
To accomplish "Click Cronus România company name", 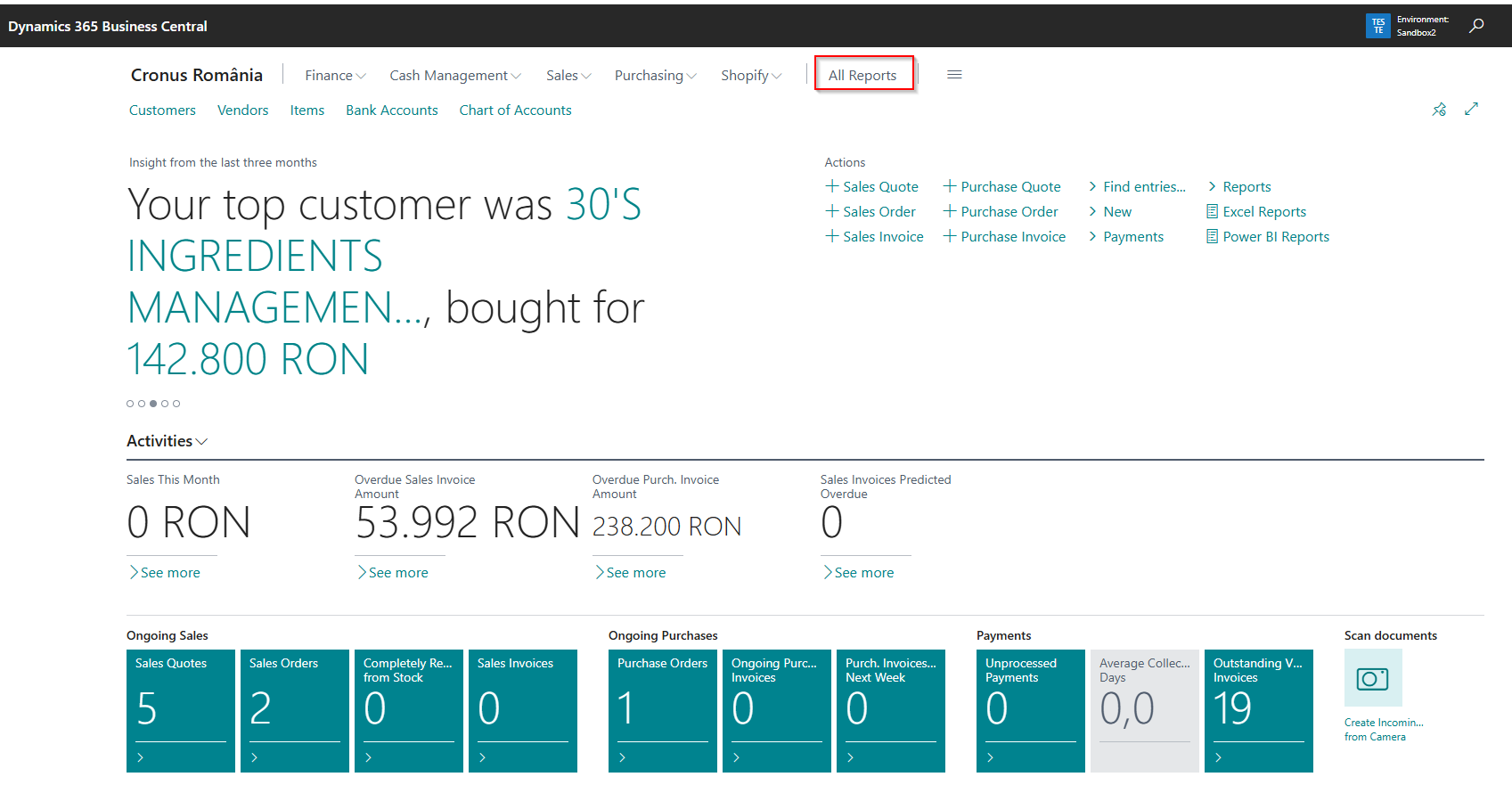I will coord(197,75).
